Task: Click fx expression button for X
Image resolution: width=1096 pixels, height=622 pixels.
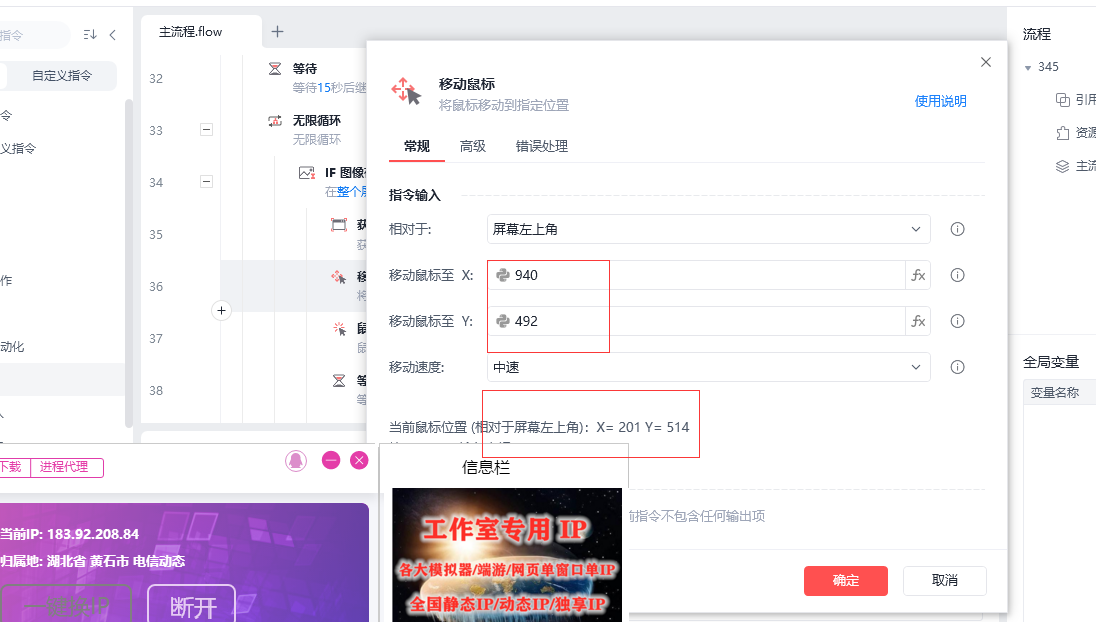Action: pos(918,275)
